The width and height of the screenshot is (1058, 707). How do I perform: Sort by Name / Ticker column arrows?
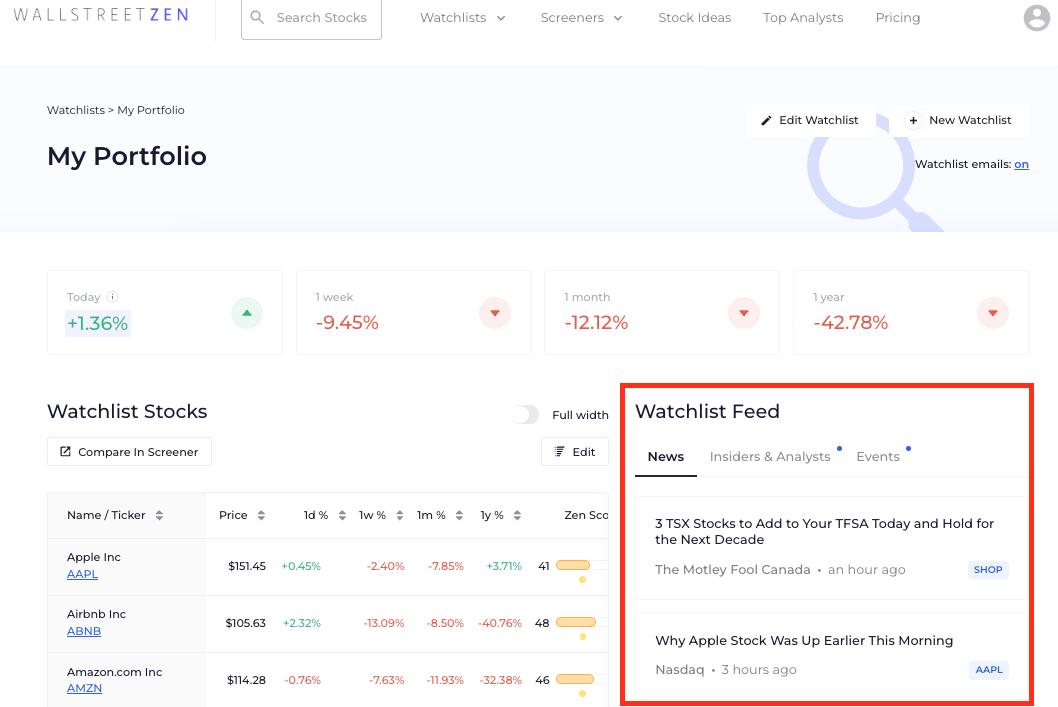tap(159, 515)
